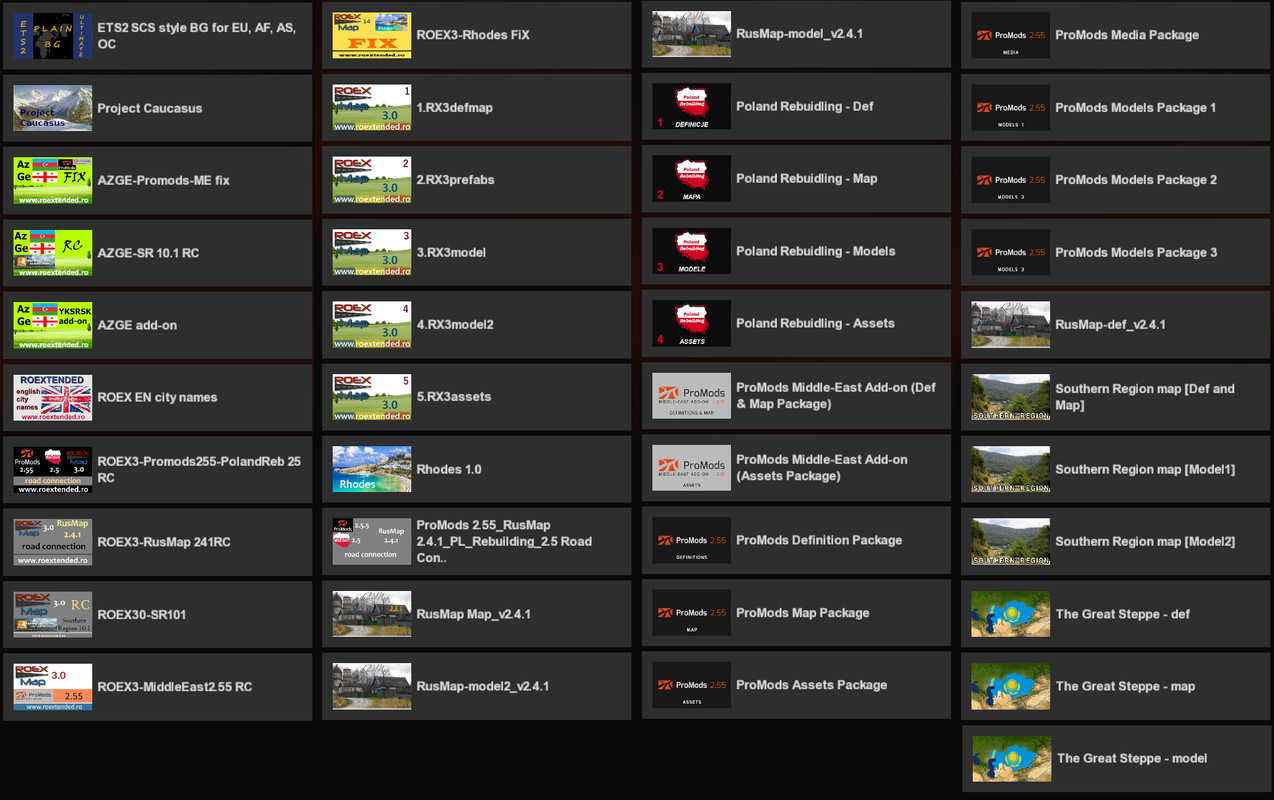Click the 'Rhodes 1.0' mod name
This screenshot has height=800, width=1274.
pyautogui.click(x=449, y=469)
